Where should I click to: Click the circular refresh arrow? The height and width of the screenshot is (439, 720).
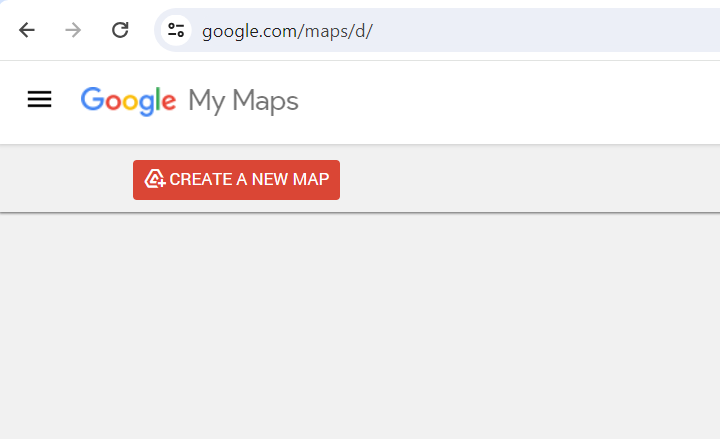pyautogui.click(x=120, y=30)
